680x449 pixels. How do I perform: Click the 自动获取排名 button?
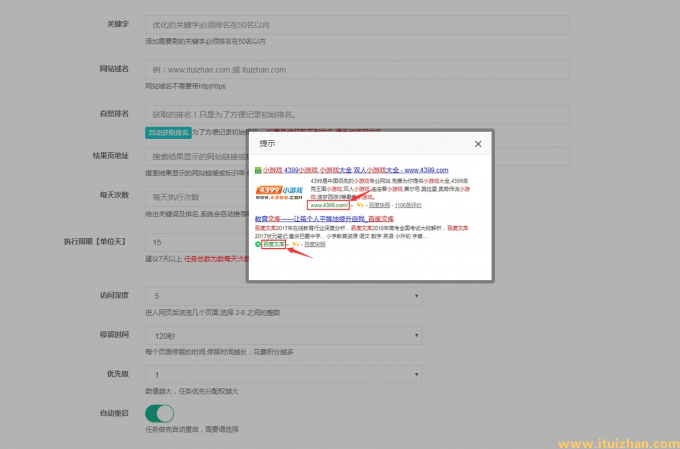pyautogui.click(x=168, y=133)
